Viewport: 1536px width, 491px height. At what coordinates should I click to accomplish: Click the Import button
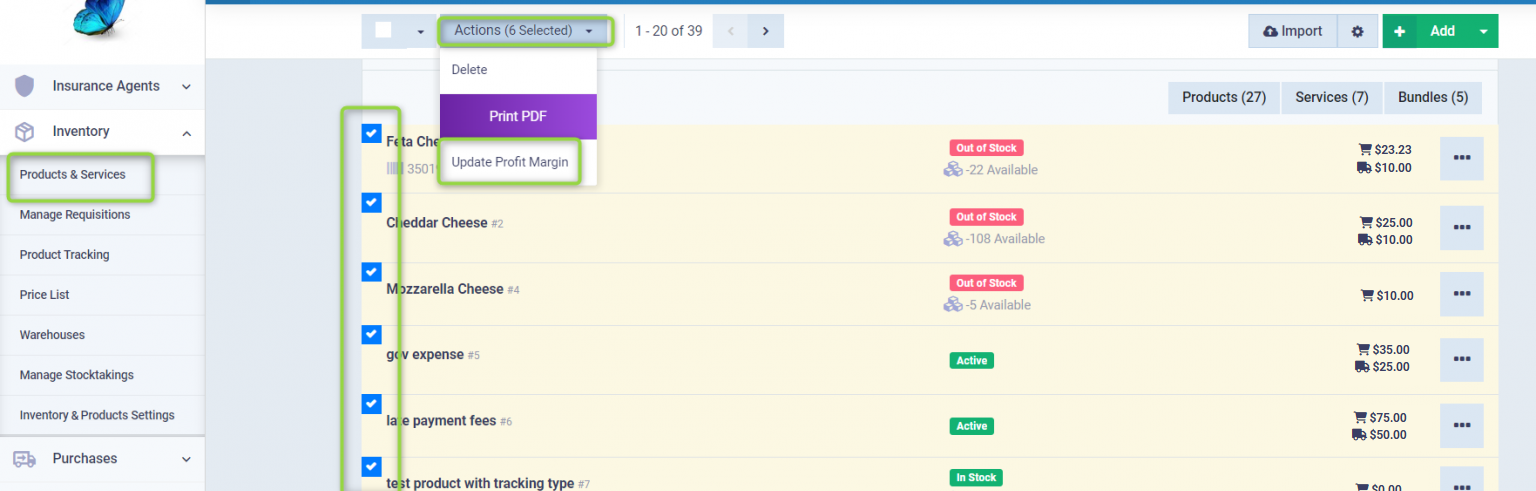pyautogui.click(x=1293, y=32)
